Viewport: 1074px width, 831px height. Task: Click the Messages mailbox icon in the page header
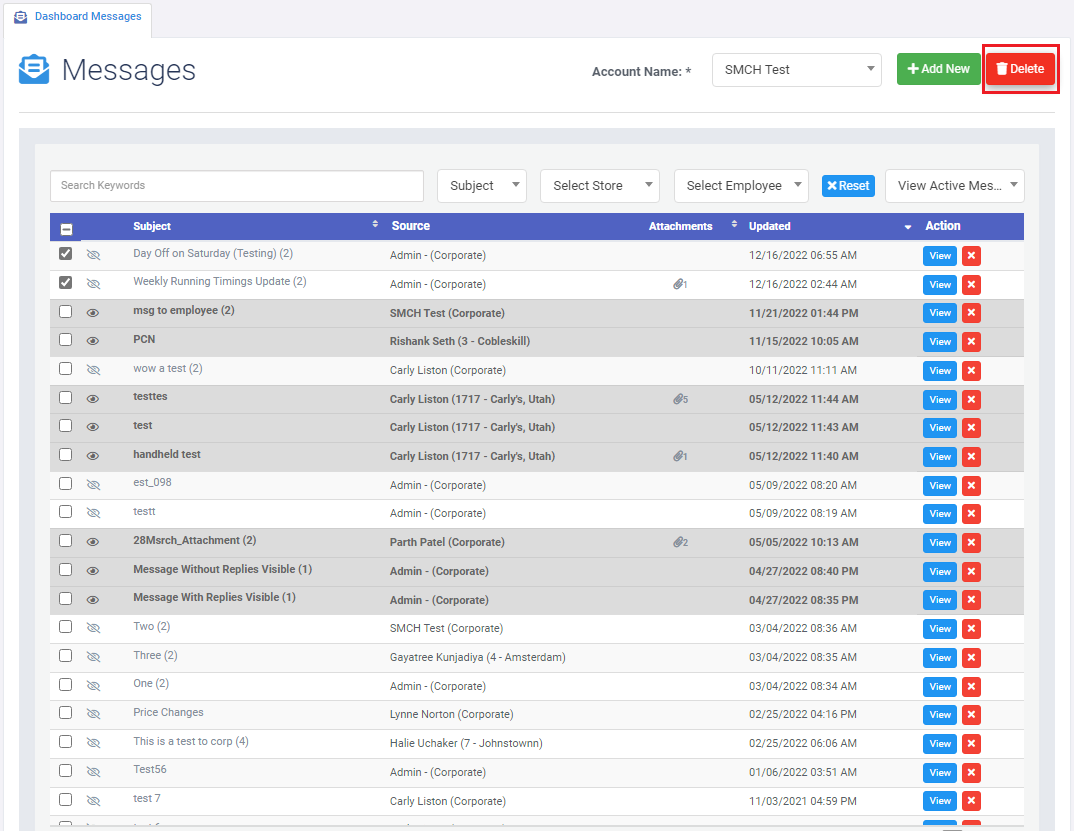(33, 68)
